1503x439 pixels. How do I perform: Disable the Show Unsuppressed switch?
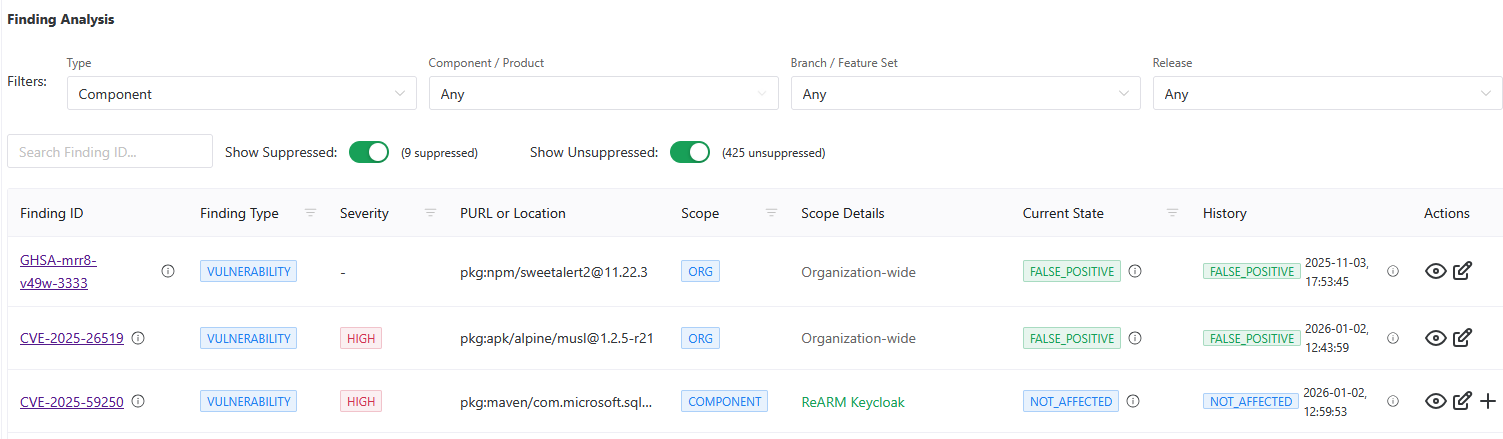click(x=689, y=152)
